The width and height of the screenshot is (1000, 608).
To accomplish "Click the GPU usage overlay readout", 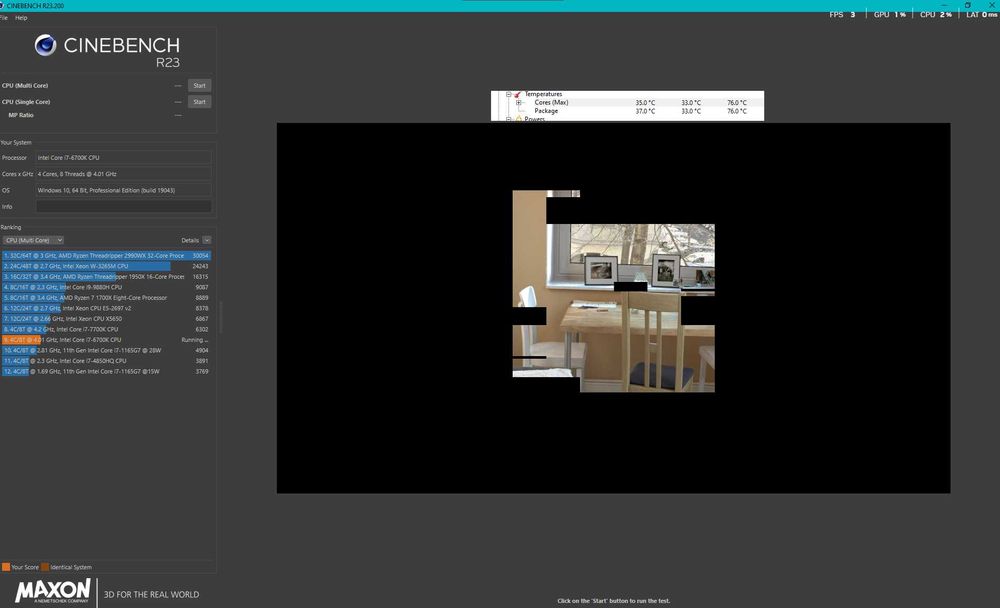I will 890,15.
